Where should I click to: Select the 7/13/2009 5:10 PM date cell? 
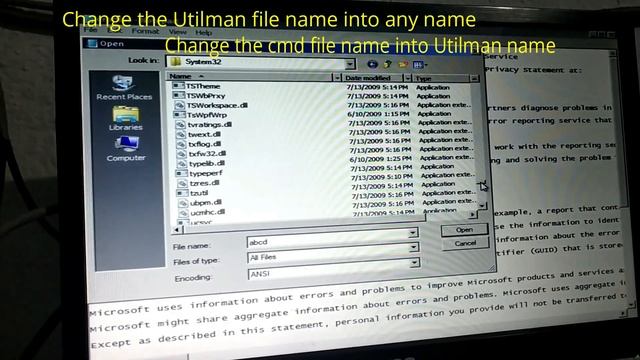pyautogui.click(x=382, y=177)
